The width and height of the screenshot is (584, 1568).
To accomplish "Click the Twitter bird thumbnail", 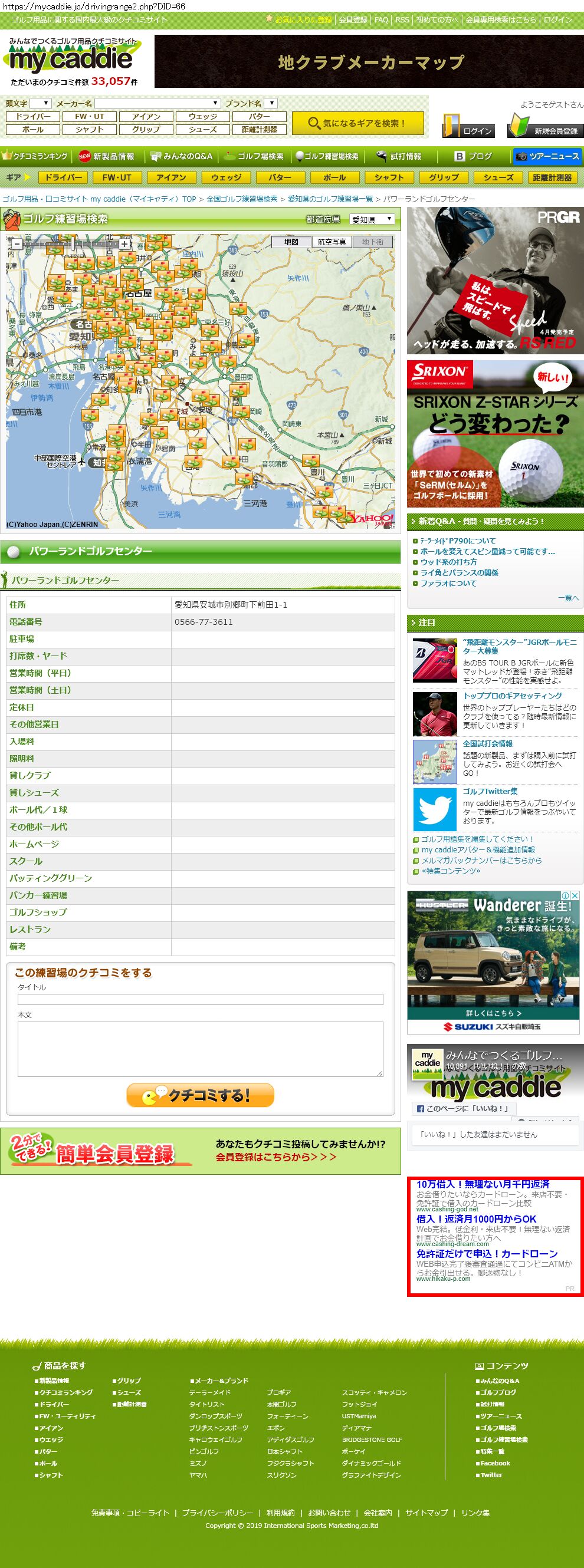I will click(434, 809).
